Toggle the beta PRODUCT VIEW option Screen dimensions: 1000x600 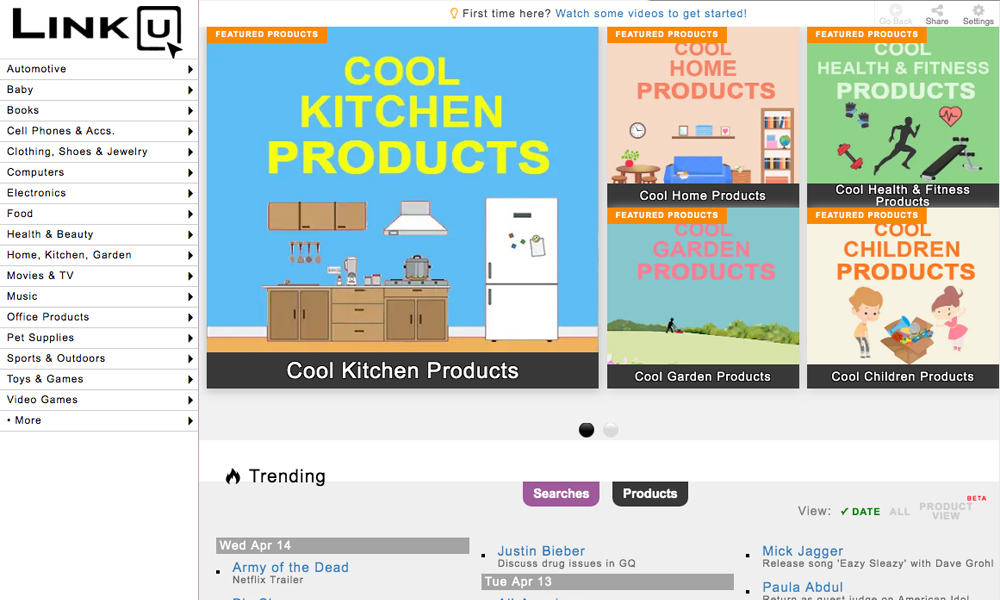[x=945, y=510]
